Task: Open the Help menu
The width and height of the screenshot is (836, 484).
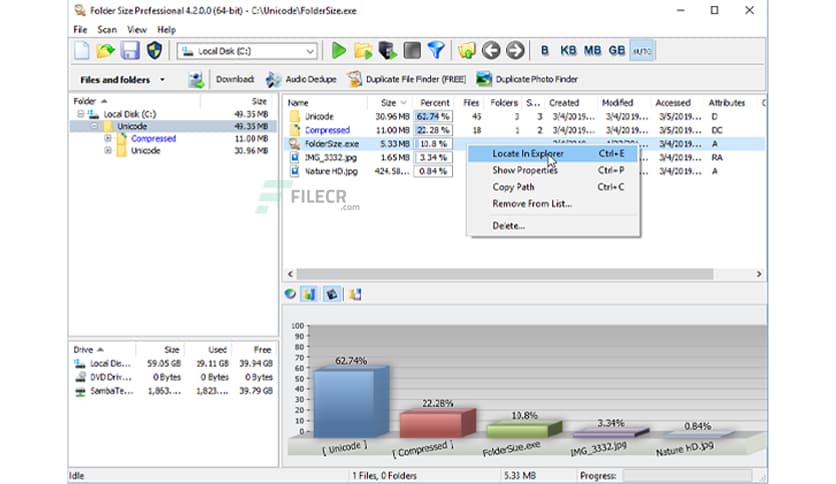Action: click(166, 30)
